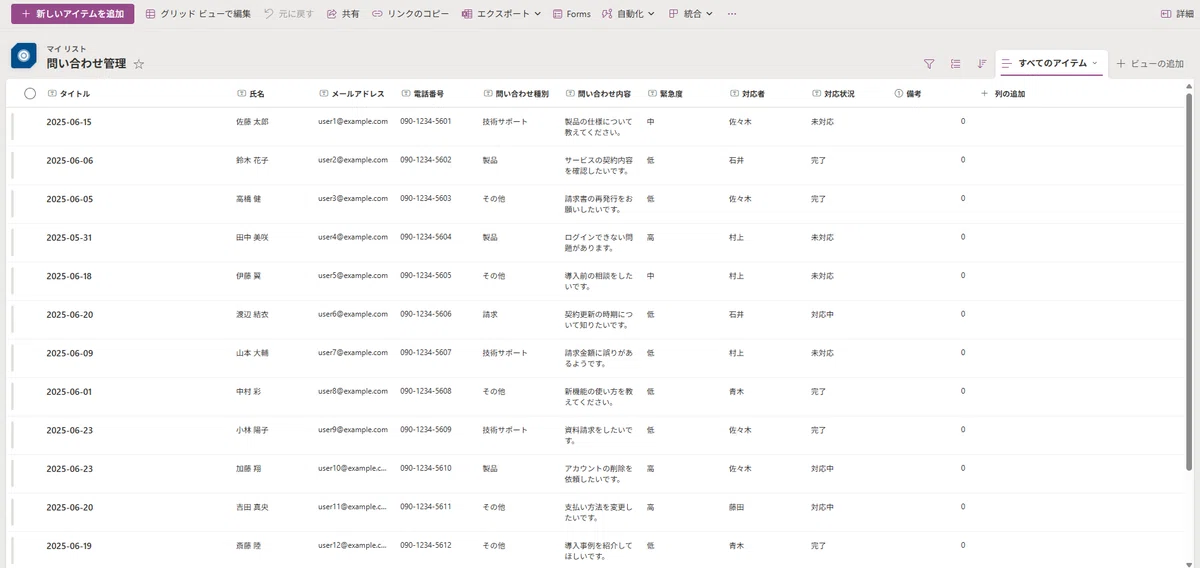The height and width of the screenshot is (568, 1200).
Task: Click the name 小林 陽子
Action: pyautogui.click(x=251, y=430)
